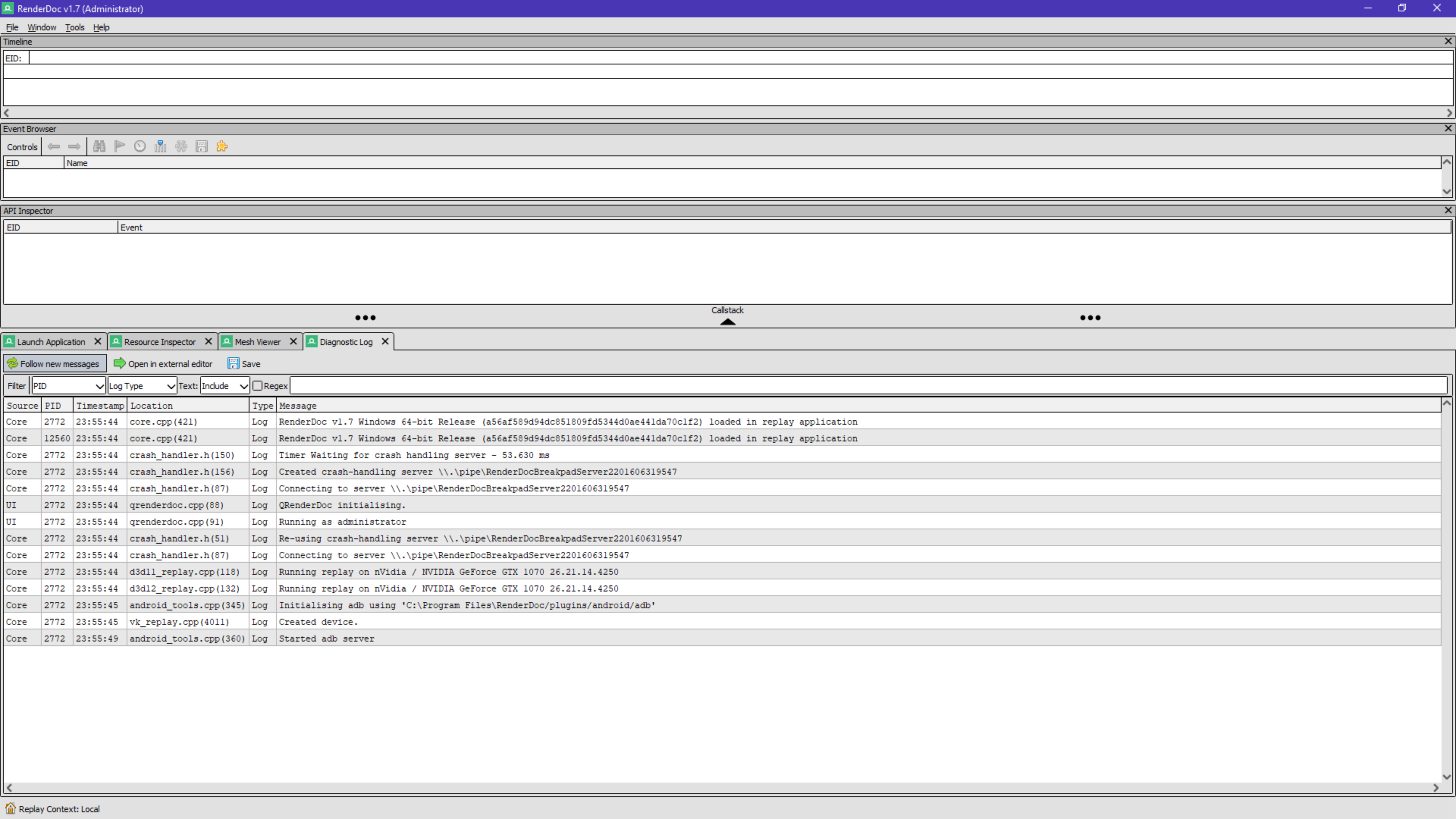Screen dimensions: 1456x819
Task: Toggle Follow new messages
Action: 54,364
